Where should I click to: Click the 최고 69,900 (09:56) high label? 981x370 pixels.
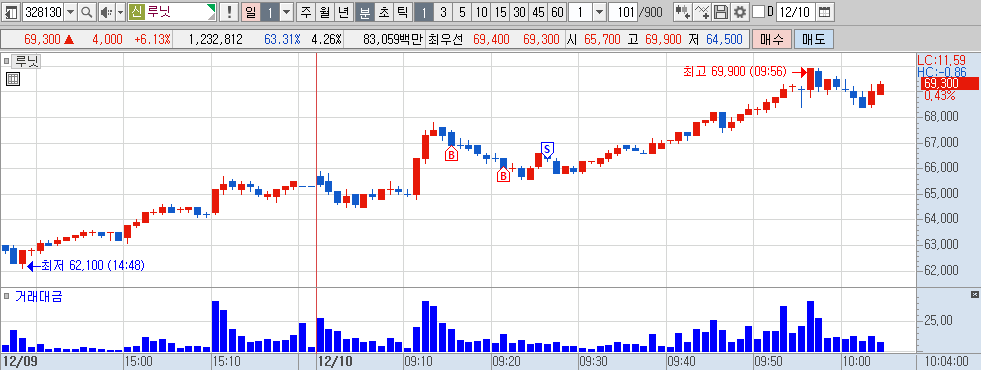[734, 72]
